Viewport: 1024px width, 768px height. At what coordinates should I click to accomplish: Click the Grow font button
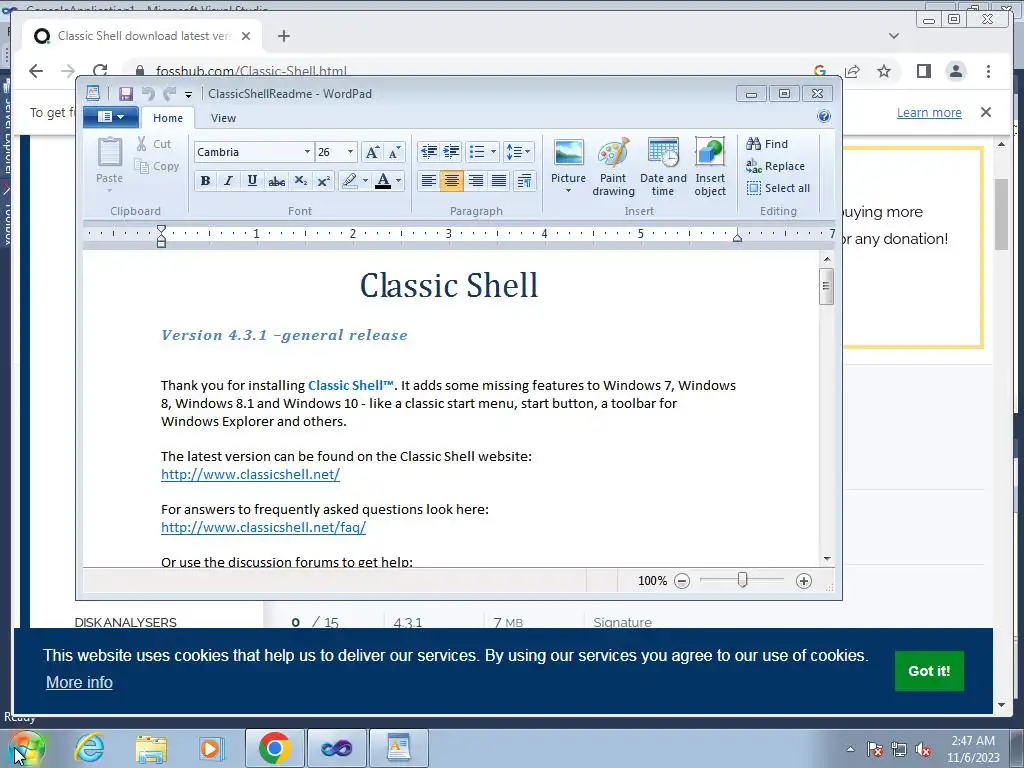click(372, 152)
